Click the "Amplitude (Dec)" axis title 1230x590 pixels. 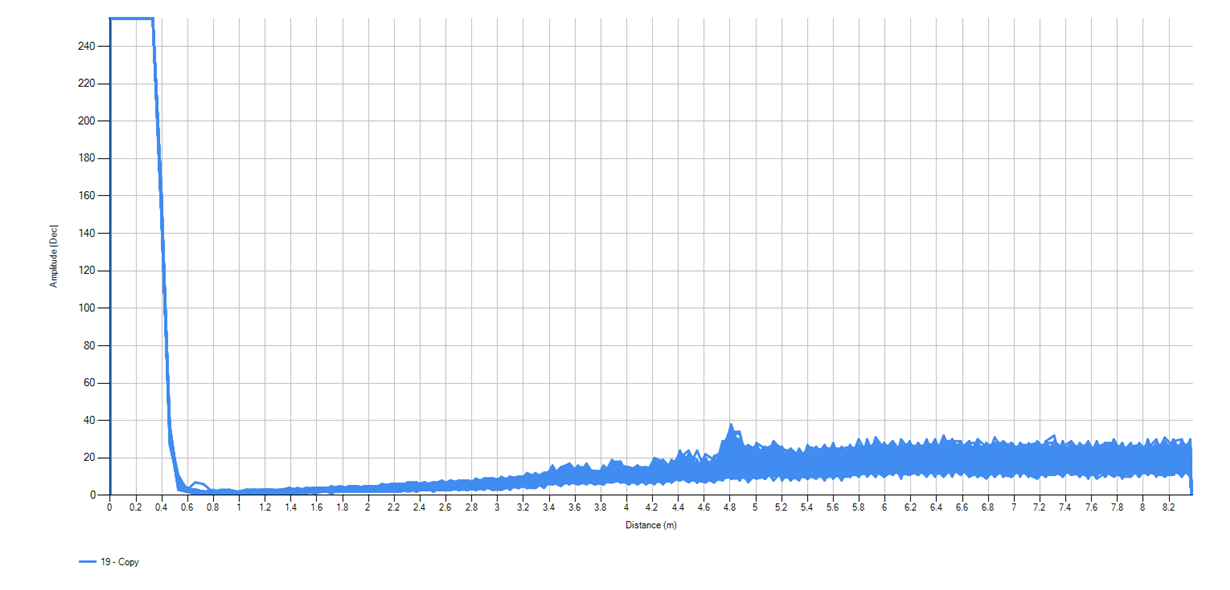[54, 256]
